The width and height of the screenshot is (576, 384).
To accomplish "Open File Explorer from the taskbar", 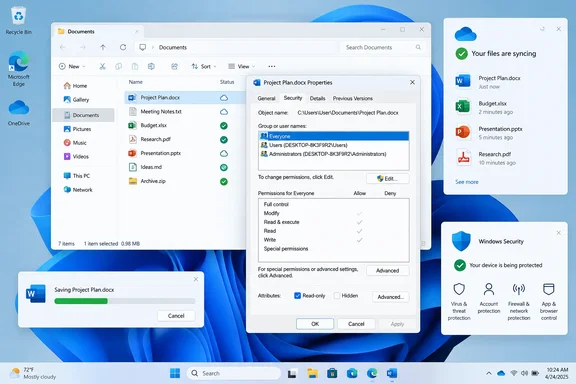I will click(313, 373).
